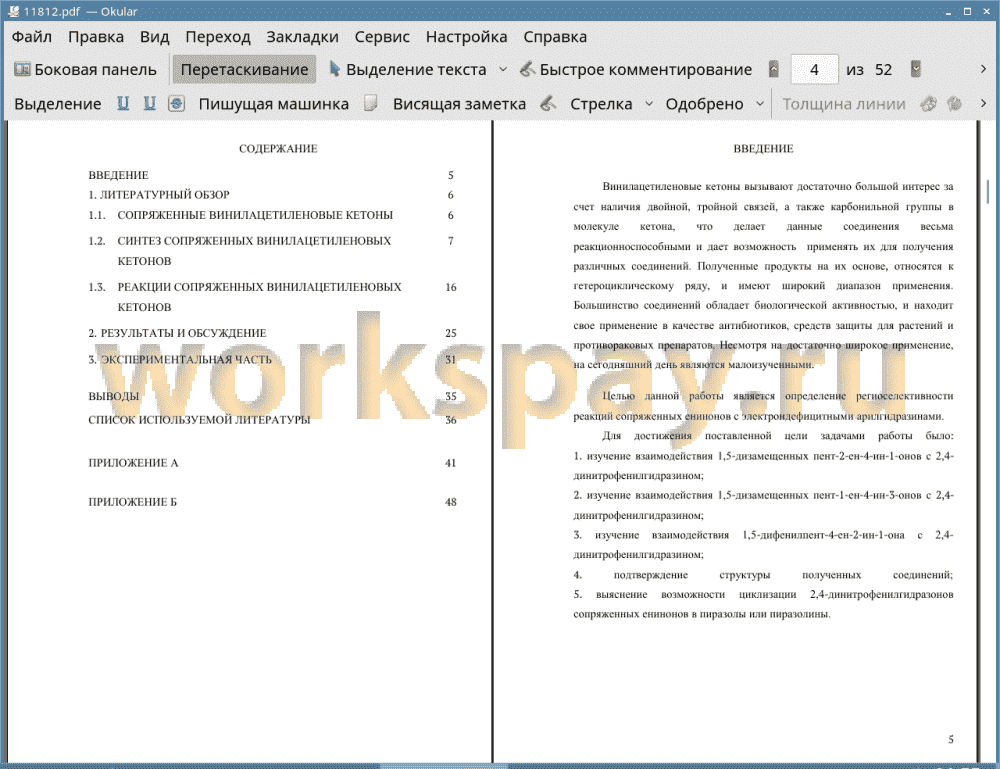Select the Underline annotation tool
Screen dimensions: 1000x769
point(123,104)
